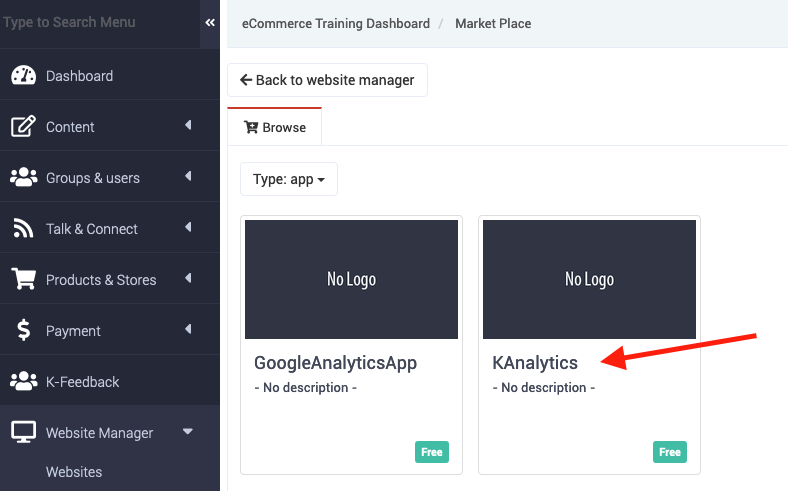Viewport: 788px width, 491px height.
Task: Click Back to website manager button
Action: point(327,80)
